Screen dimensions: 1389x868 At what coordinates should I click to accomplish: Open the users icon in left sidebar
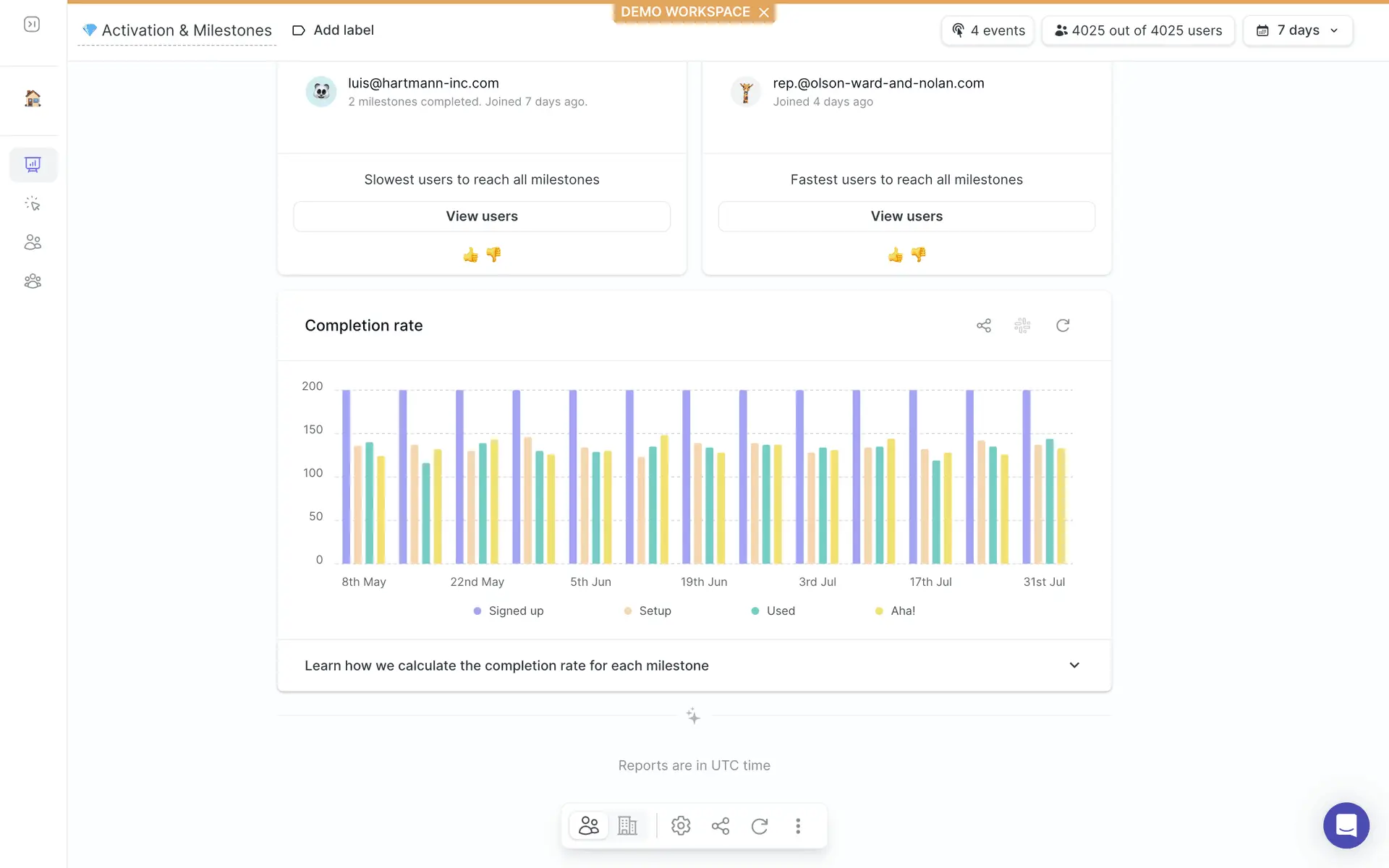pos(33,242)
